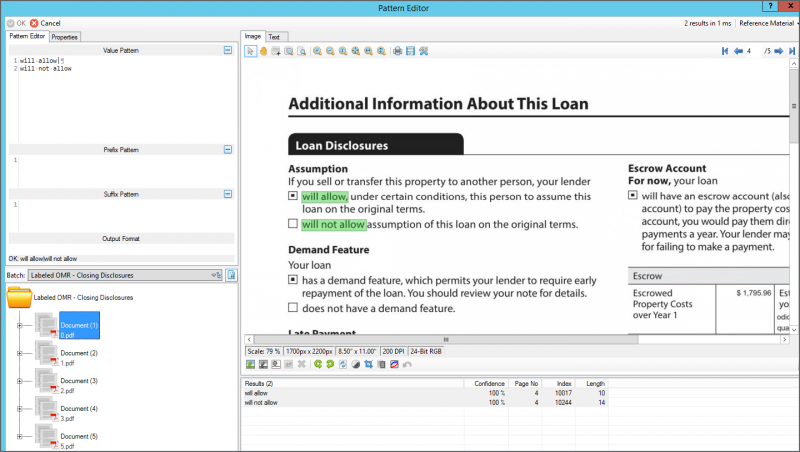The width and height of the screenshot is (800, 452).
Task: Activate the hand pan tool
Action: pyautogui.click(x=263, y=51)
